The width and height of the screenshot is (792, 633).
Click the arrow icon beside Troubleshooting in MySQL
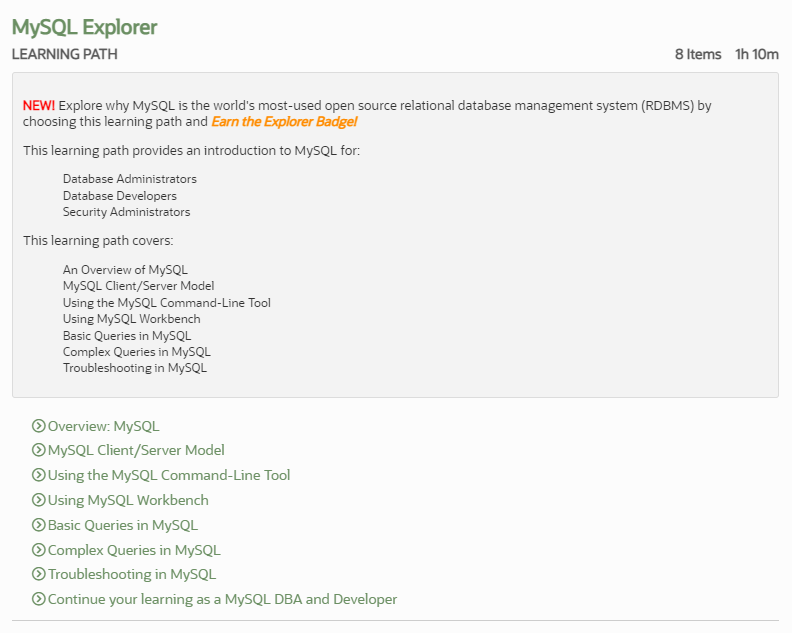(x=38, y=574)
